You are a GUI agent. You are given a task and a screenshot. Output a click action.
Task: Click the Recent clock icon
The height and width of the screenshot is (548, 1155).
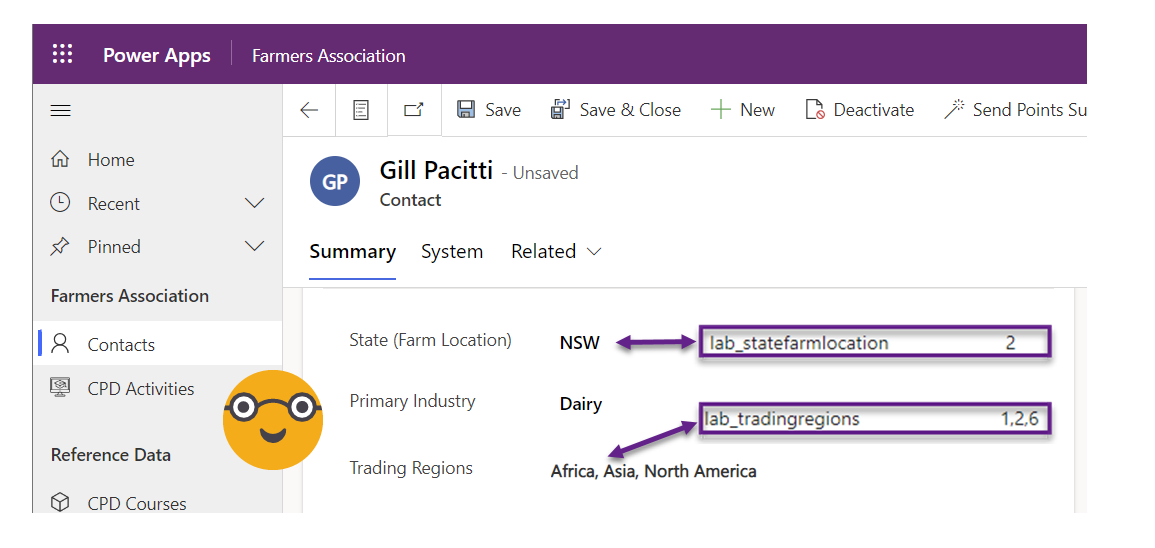(x=60, y=203)
